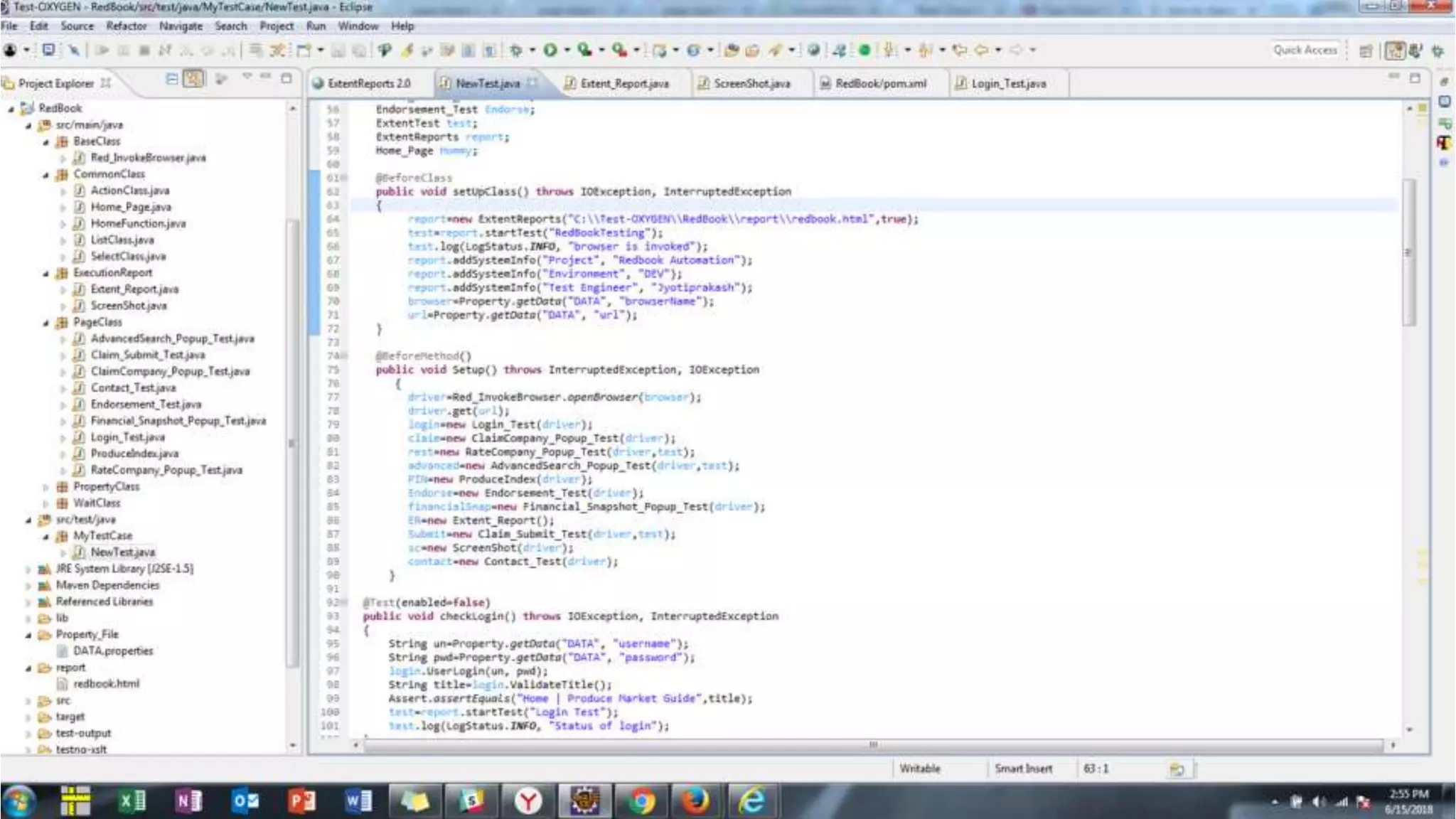Click the New wizard toolbar icon
This screenshot has height=819, width=1456.
coord(304,50)
